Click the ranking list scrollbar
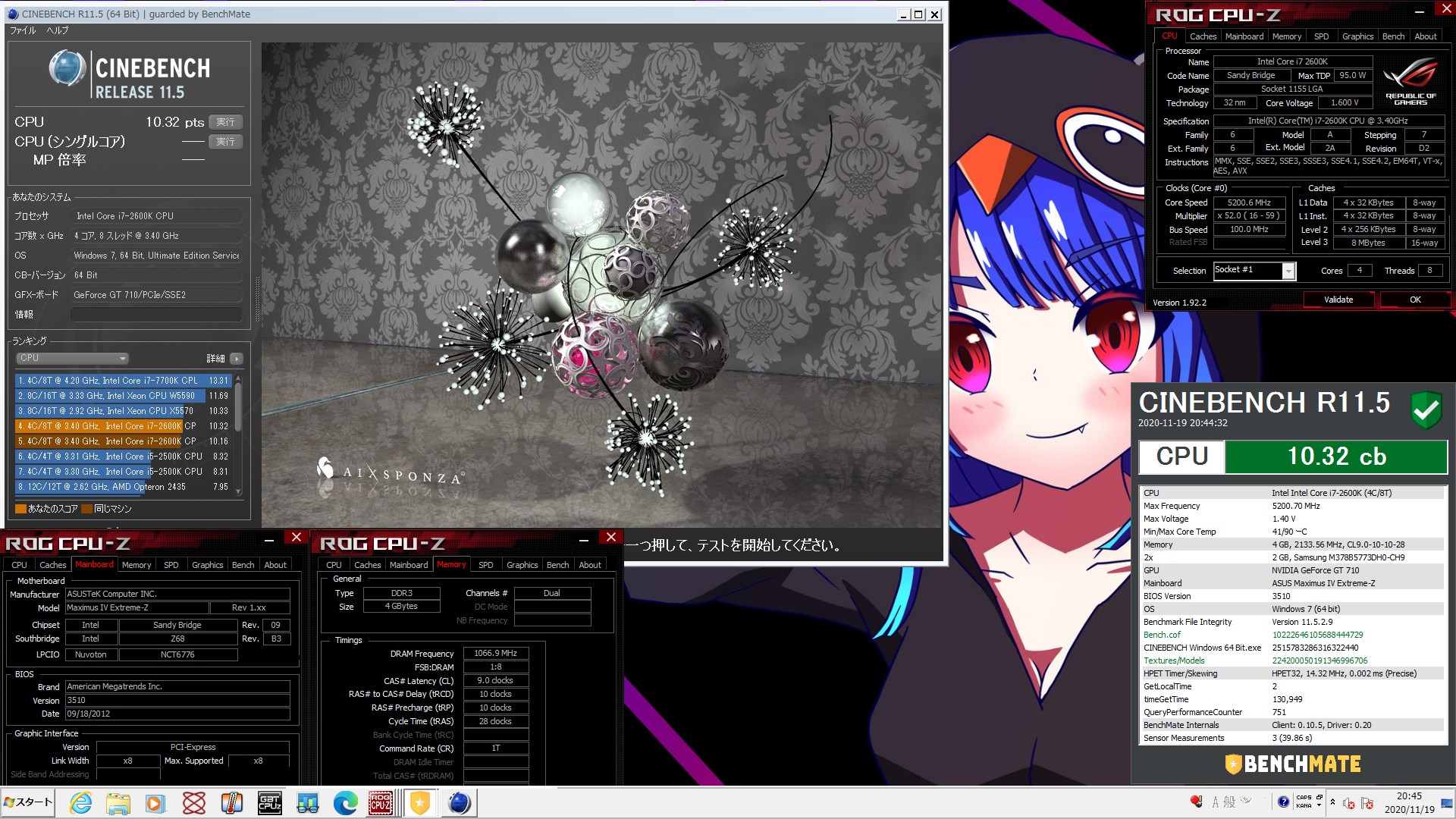 tap(238, 435)
